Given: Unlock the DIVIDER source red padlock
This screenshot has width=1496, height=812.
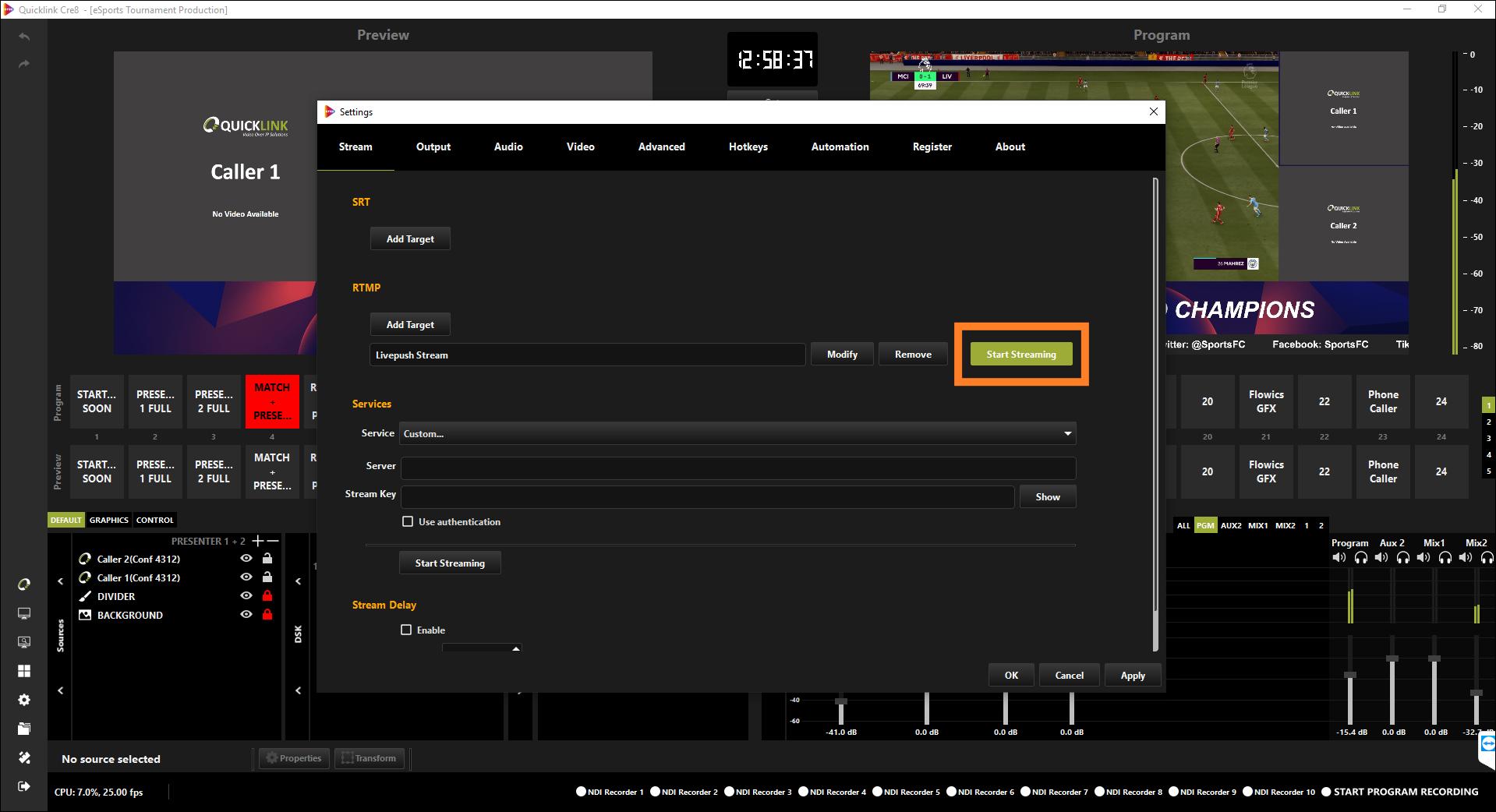Looking at the screenshot, I should (x=267, y=596).
